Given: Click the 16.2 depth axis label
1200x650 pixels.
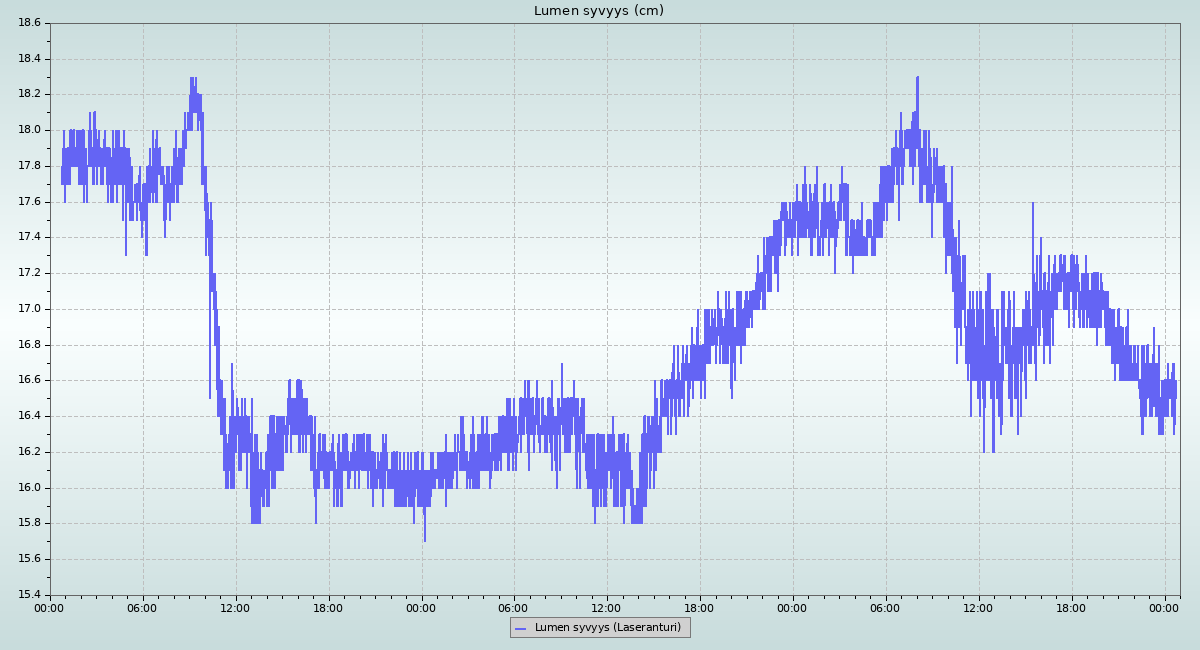Looking at the screenshot, I should tap(29, 452).
